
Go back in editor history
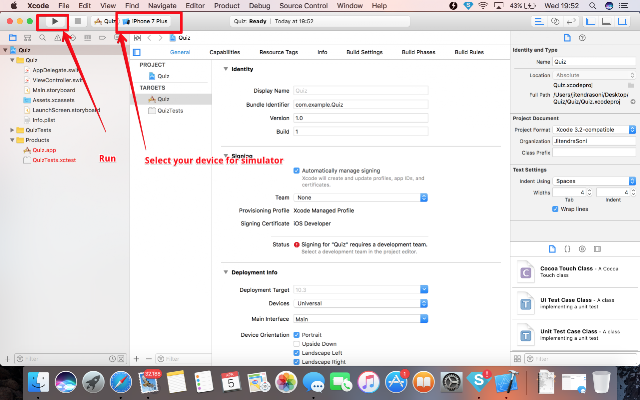tap(149, 38)
